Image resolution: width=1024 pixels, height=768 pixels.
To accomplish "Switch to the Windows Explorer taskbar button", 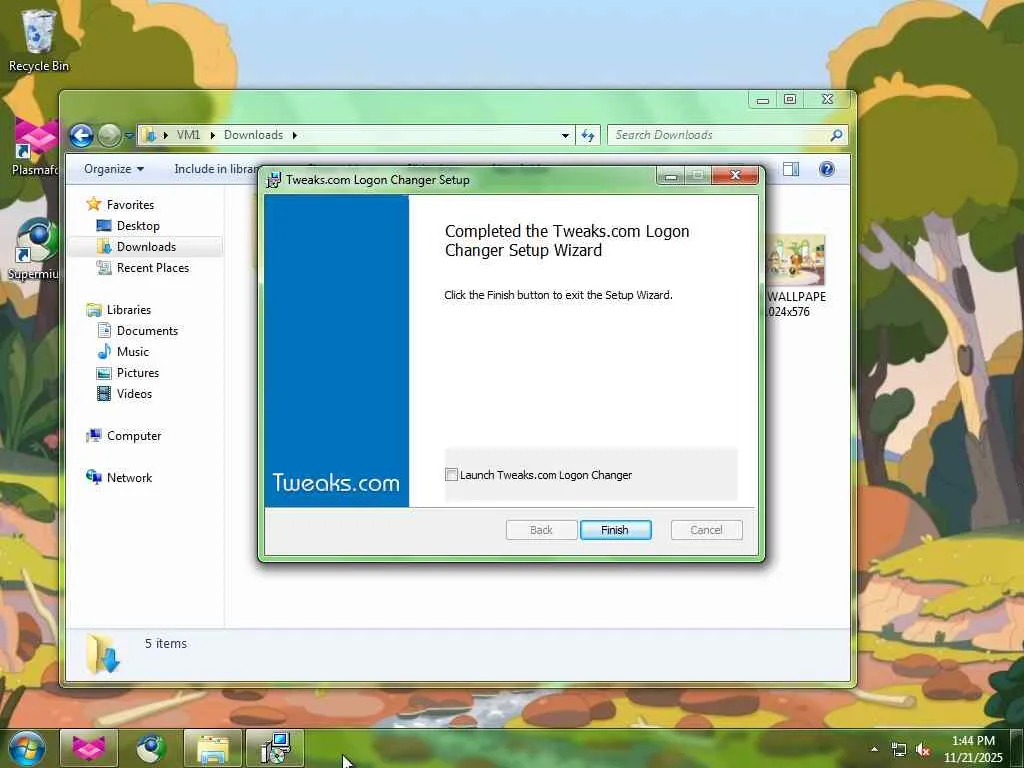I will pos(213,748).
